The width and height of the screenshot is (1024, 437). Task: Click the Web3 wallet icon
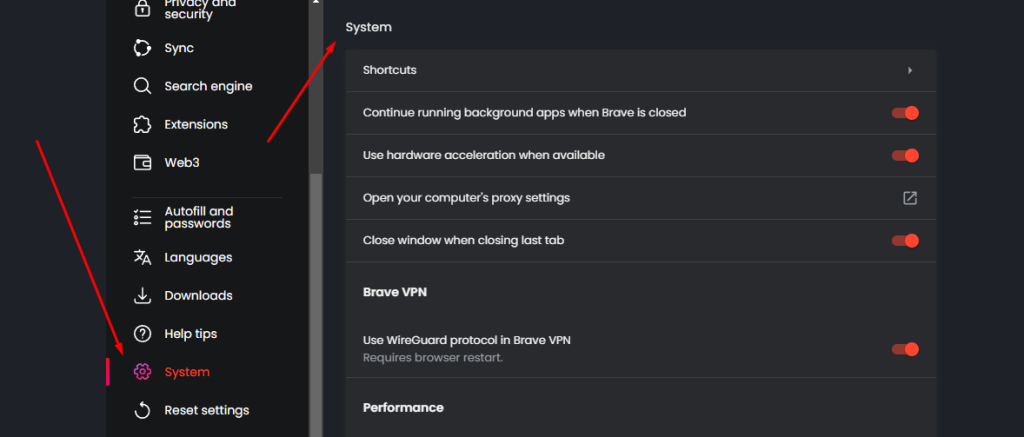pyautogui.click(x=142, y=163)
